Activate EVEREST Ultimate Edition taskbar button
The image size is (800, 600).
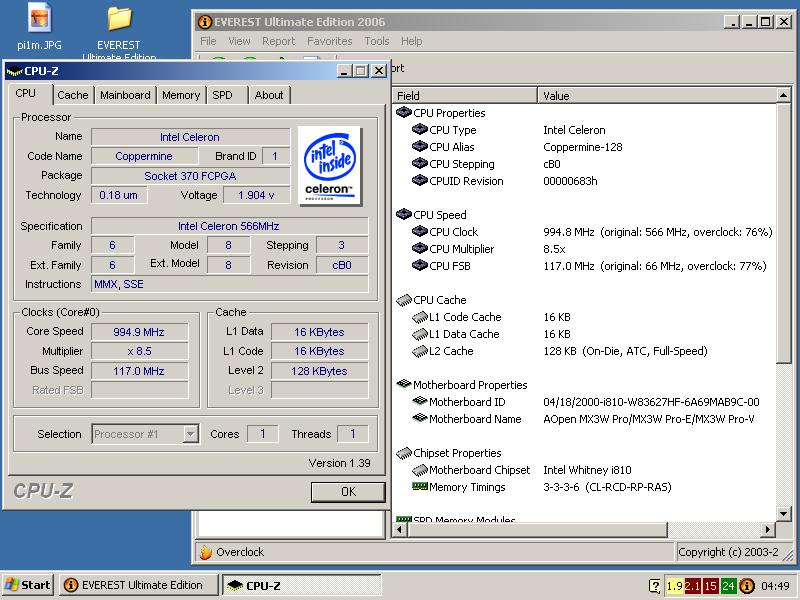click(138, 585)
